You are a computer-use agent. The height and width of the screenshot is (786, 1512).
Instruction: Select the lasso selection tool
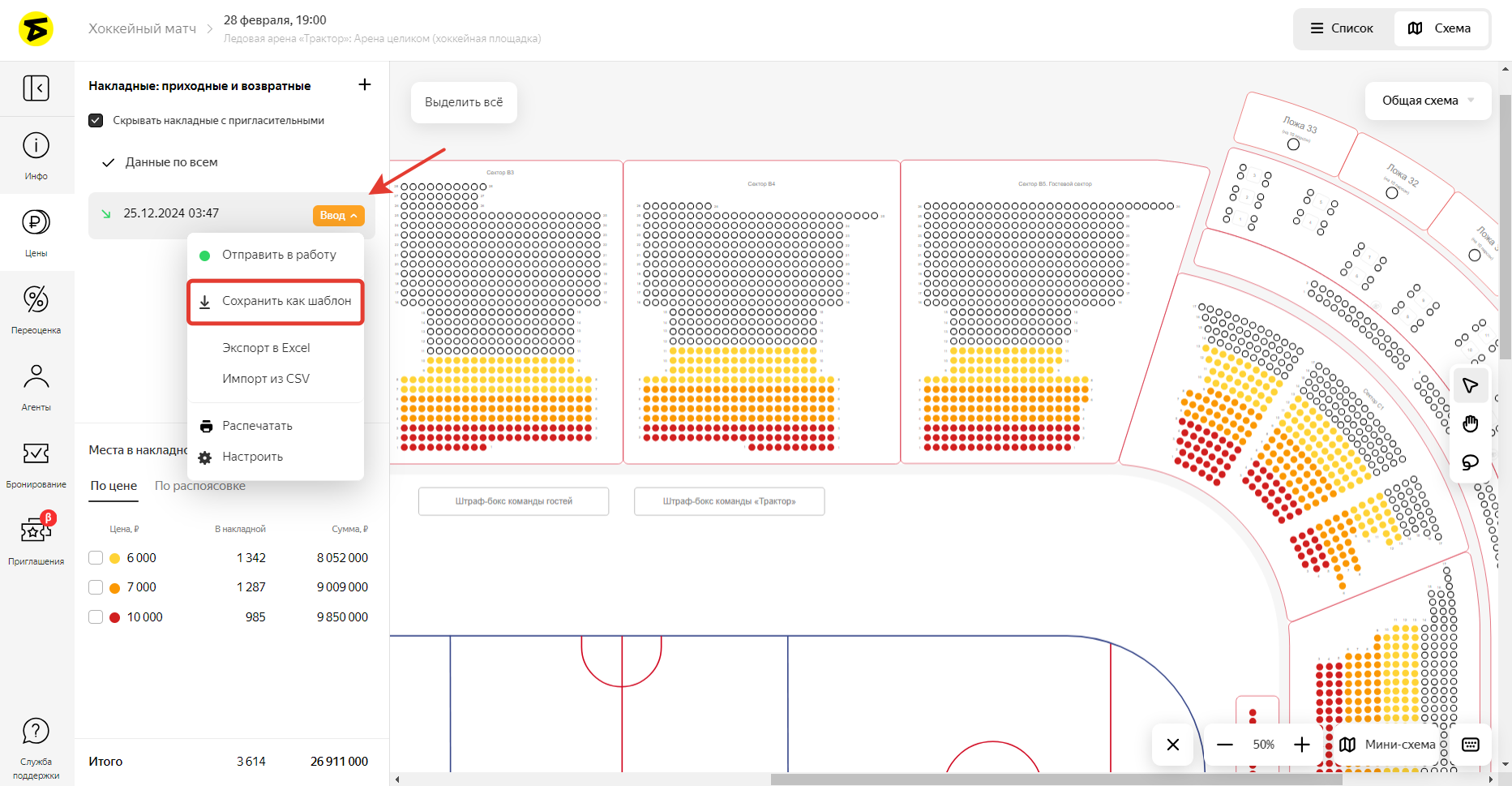pos(1470,462)
